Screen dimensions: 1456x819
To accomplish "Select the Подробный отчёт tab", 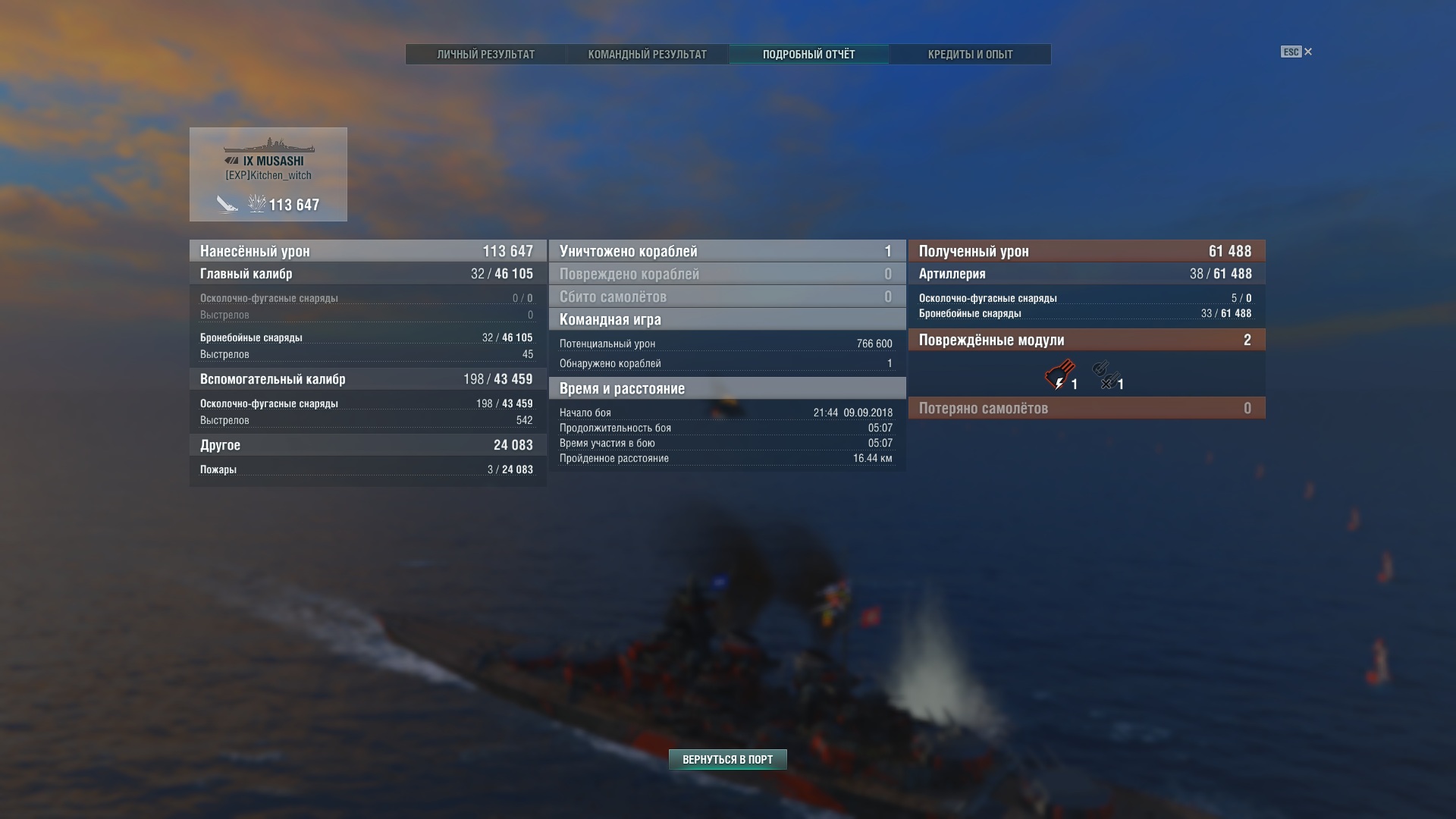I will (808, 55).
